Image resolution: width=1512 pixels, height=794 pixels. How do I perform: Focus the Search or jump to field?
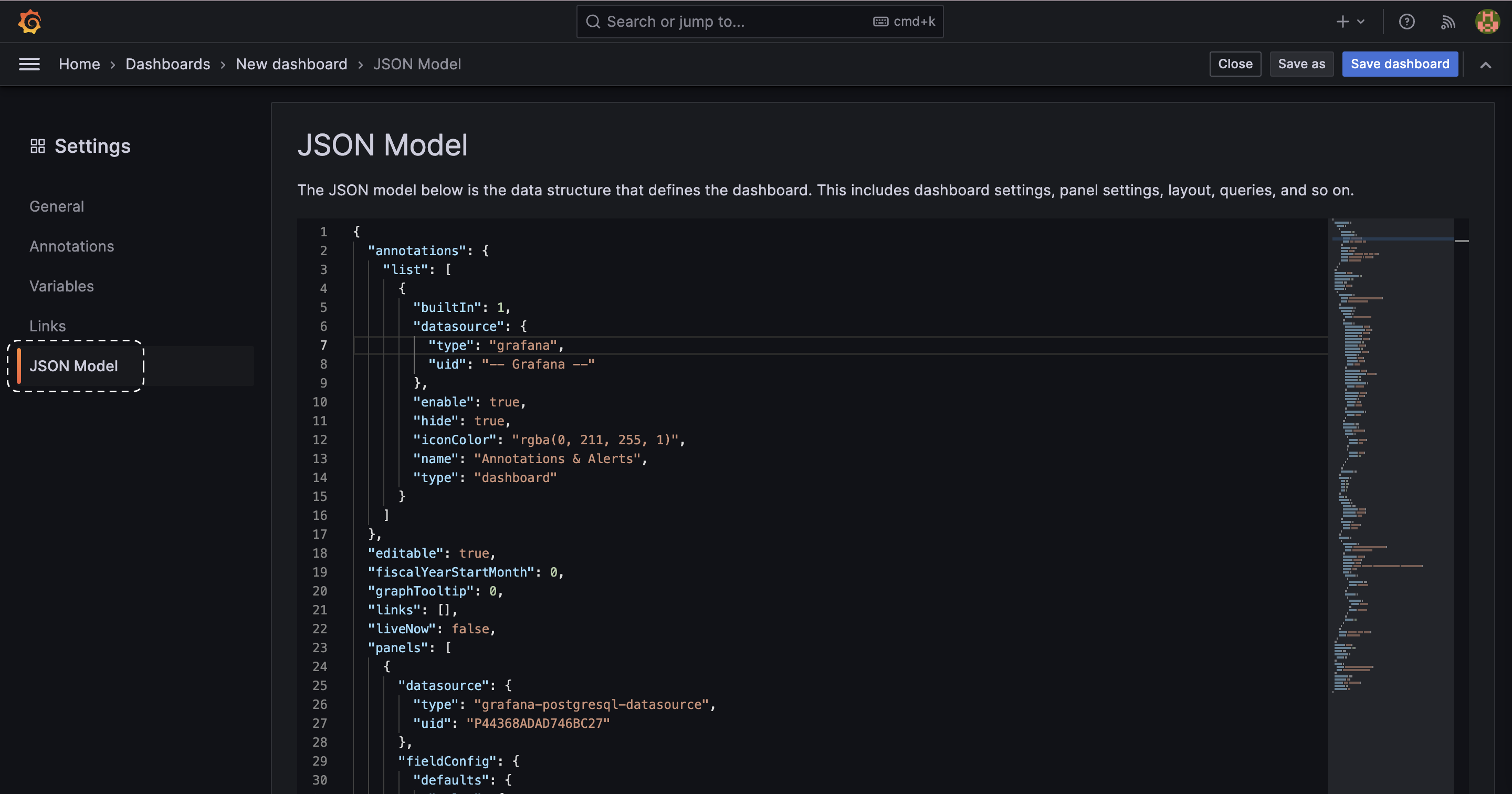tap(760, 22)
